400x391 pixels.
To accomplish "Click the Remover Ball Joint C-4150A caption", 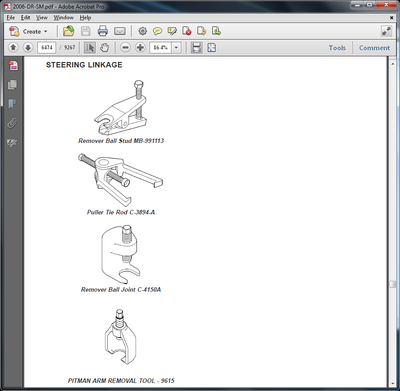I will (x=121, y=289).
